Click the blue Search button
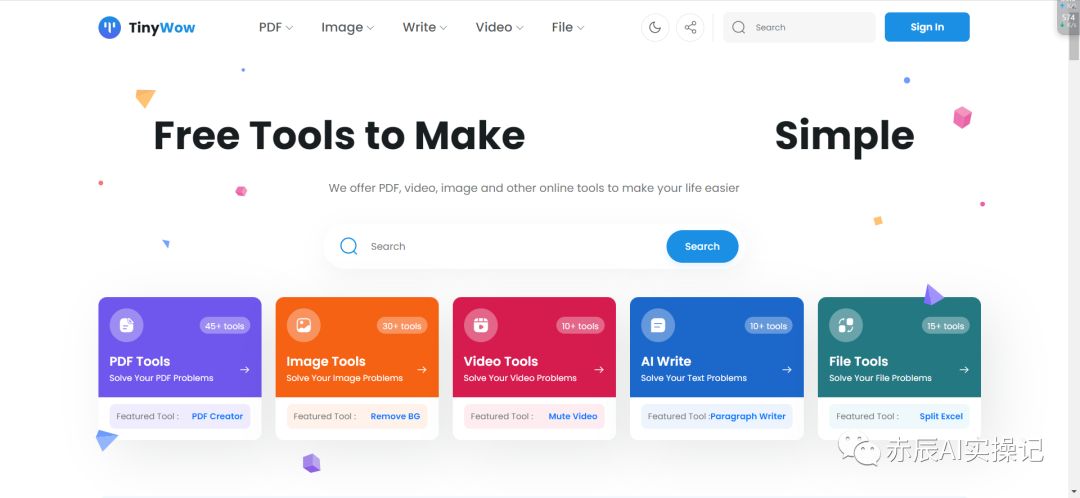Image resolution: width=1080 pixels, height=498 pixels. 702,246
